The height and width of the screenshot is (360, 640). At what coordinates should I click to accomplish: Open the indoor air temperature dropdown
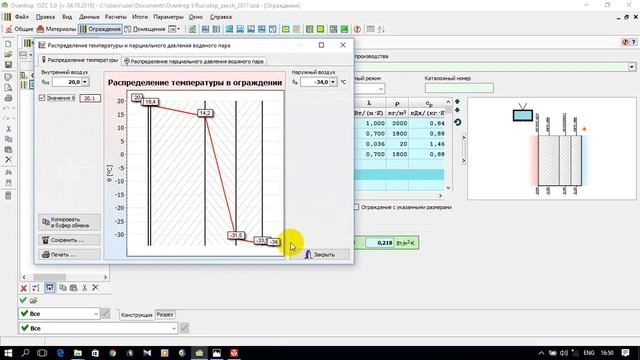pyautogui.click(x=85, y=82)
